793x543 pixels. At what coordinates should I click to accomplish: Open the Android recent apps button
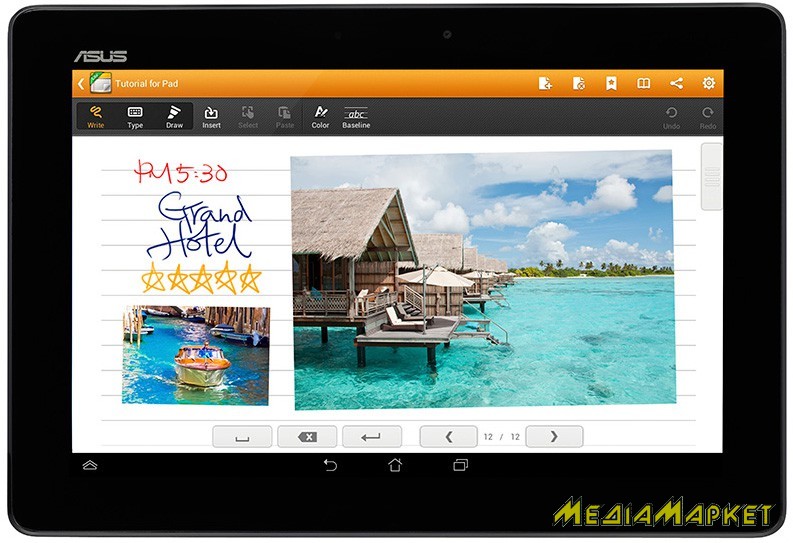pos(460,465)
